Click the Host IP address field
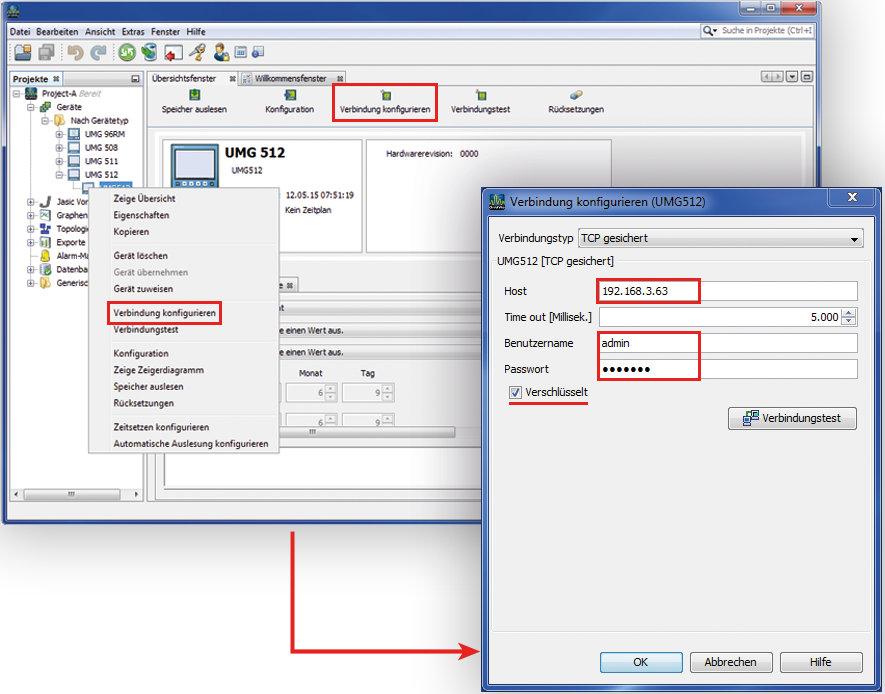This screenshot has width=885, height=694. click(728, 291)
